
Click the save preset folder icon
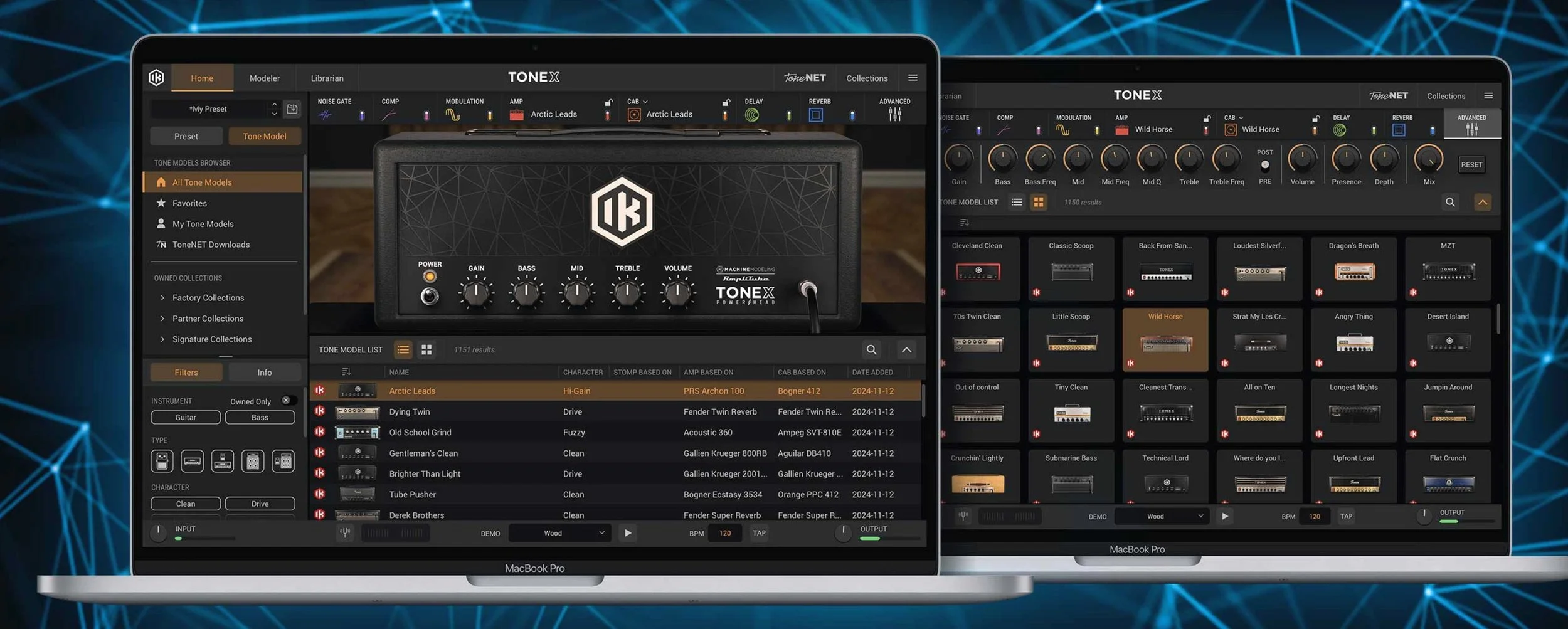tap(292, 109)
